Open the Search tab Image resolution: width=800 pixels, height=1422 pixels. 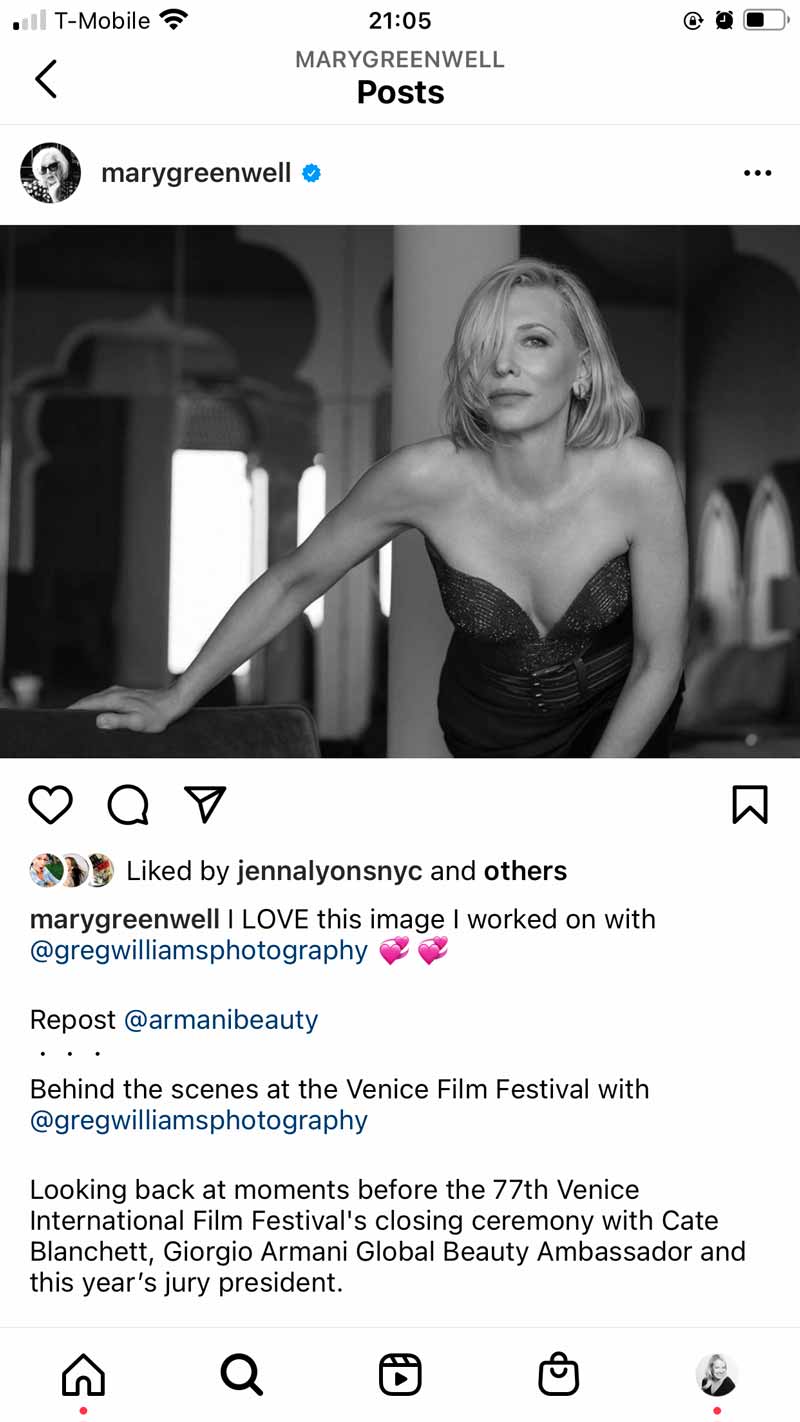[x=241, y=1375]
